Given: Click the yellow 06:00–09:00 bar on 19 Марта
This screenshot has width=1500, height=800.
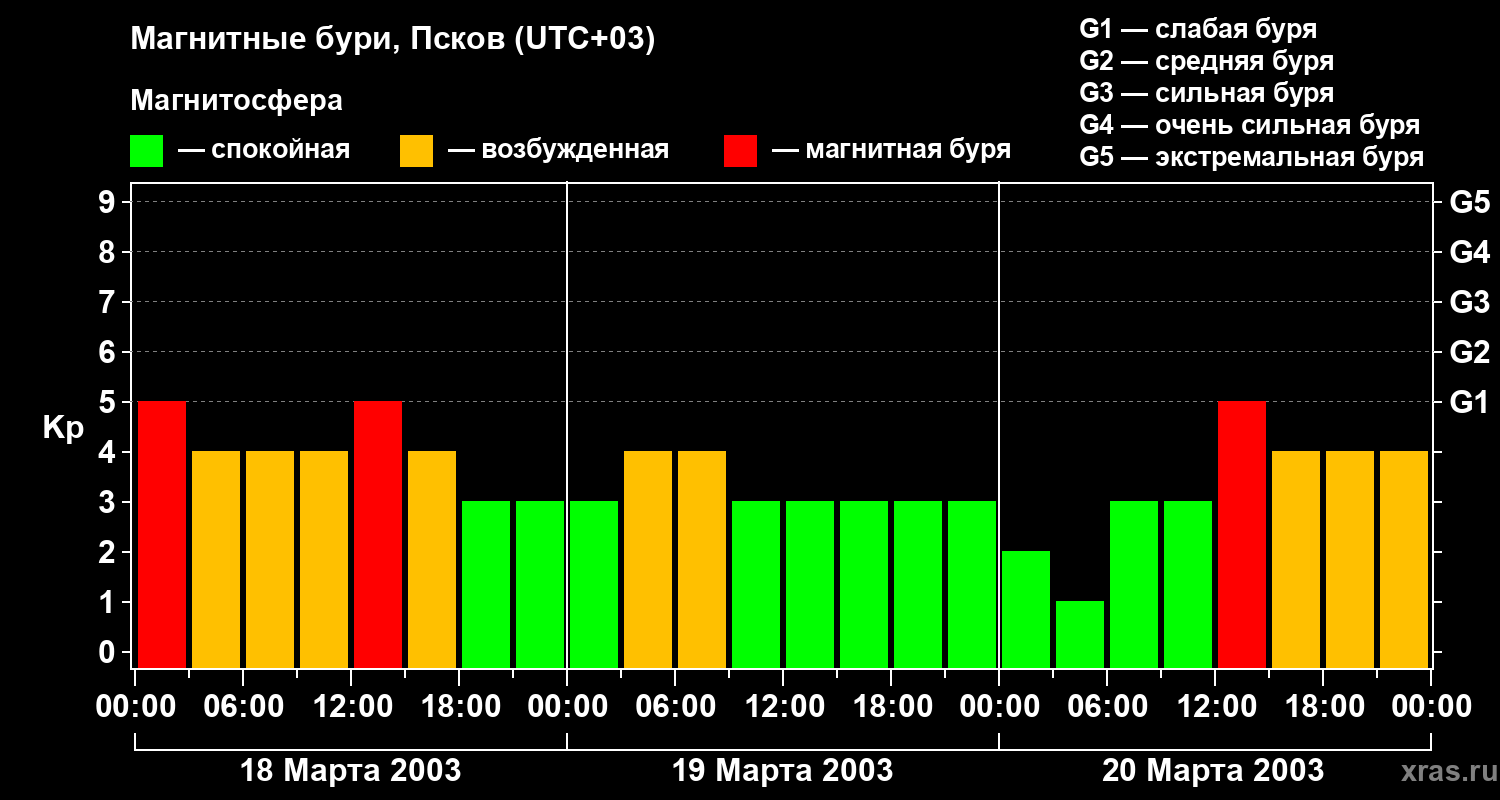Looking at the screenshot, I should click(x=702, y=559).
